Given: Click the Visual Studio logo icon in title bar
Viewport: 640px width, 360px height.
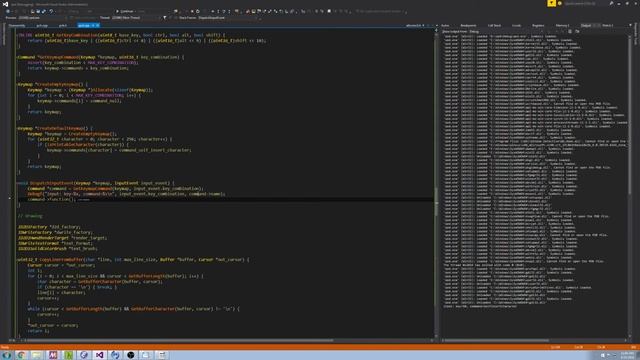Looking at the screenshot, I should point(5,4).
